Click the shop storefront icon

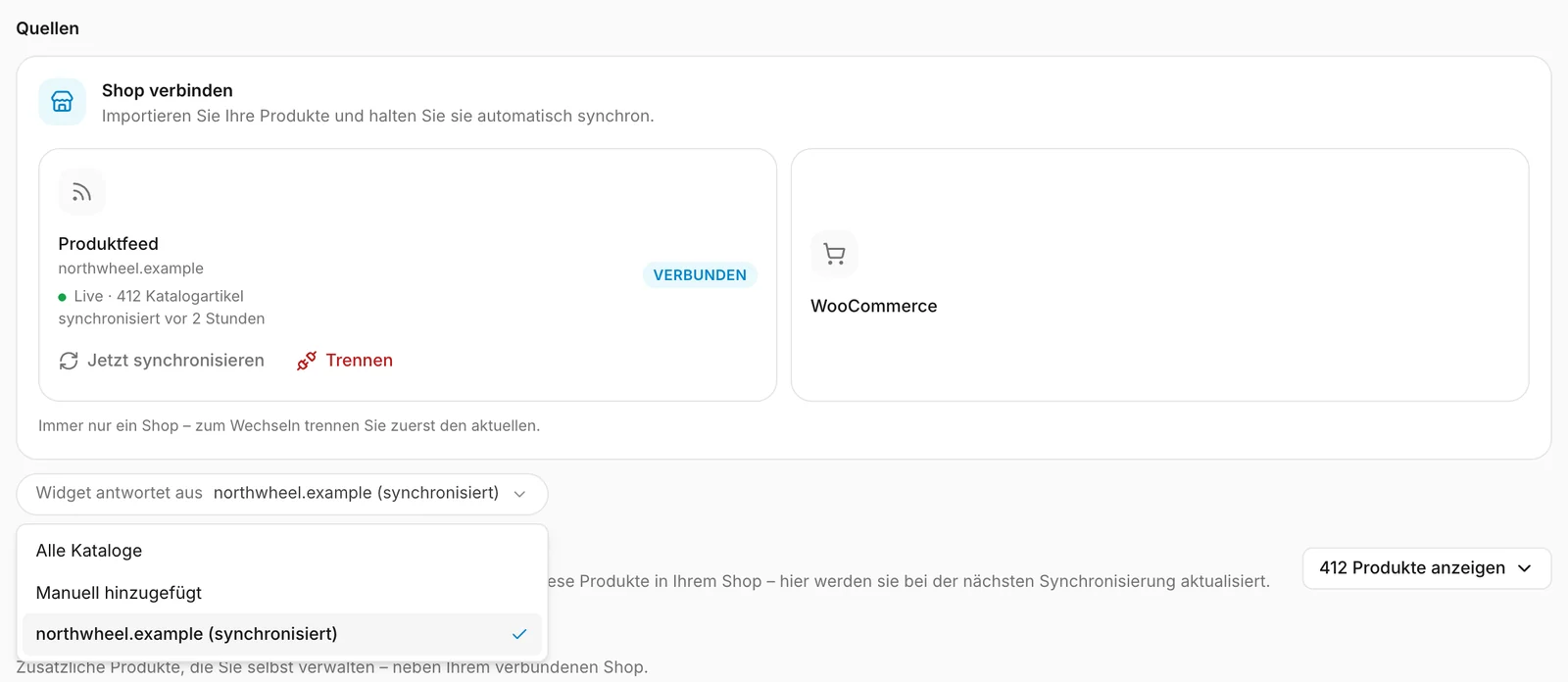pos(62,102)
